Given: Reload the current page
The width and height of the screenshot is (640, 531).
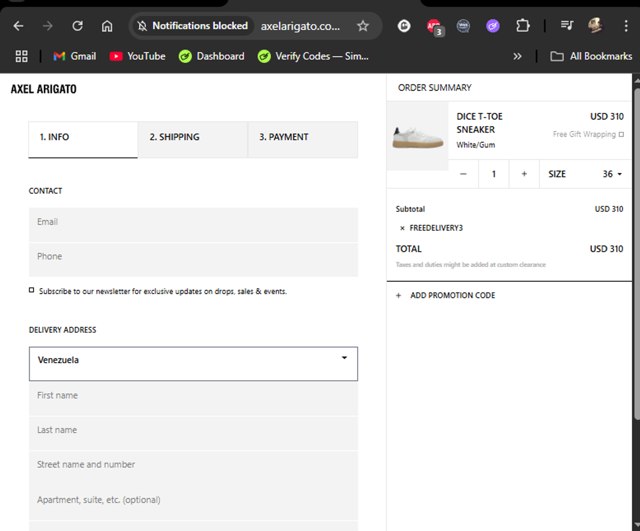Looking at the screenshot, I should (x=78, y=26).
